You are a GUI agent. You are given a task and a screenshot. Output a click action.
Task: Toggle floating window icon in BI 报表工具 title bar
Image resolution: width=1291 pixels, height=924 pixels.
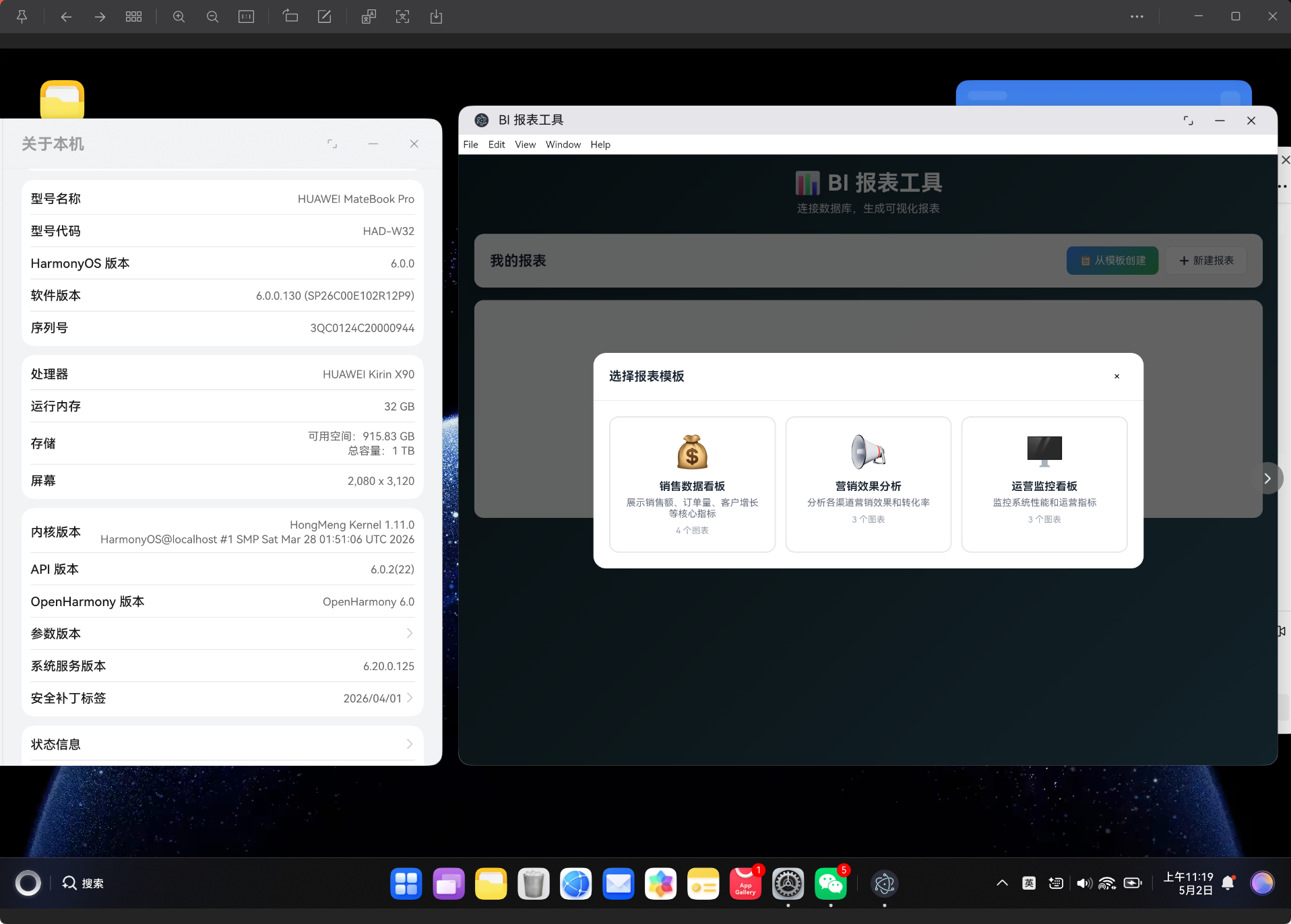(1189, 121)
